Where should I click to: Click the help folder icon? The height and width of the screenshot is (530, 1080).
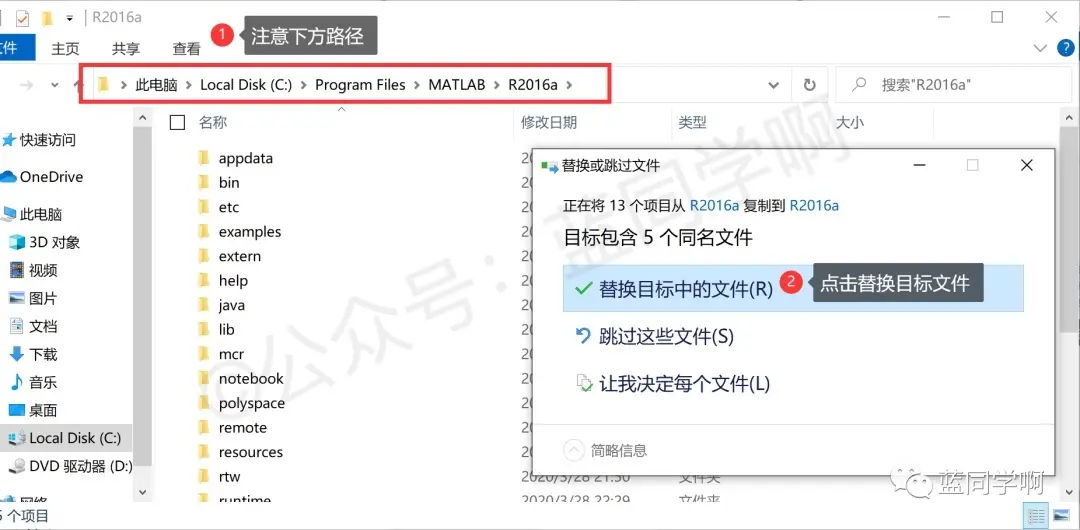(x=203, y=281)
